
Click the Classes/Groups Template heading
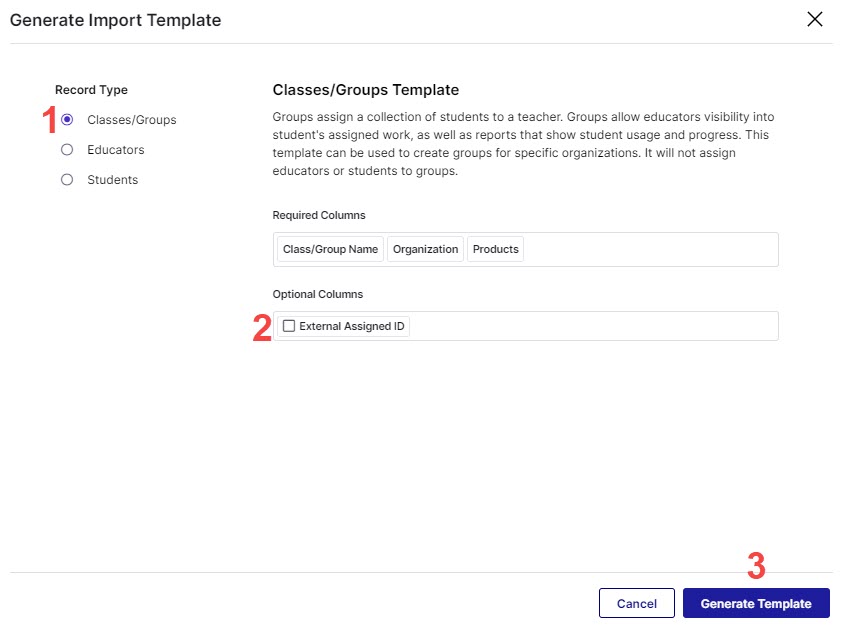(365, 90)
